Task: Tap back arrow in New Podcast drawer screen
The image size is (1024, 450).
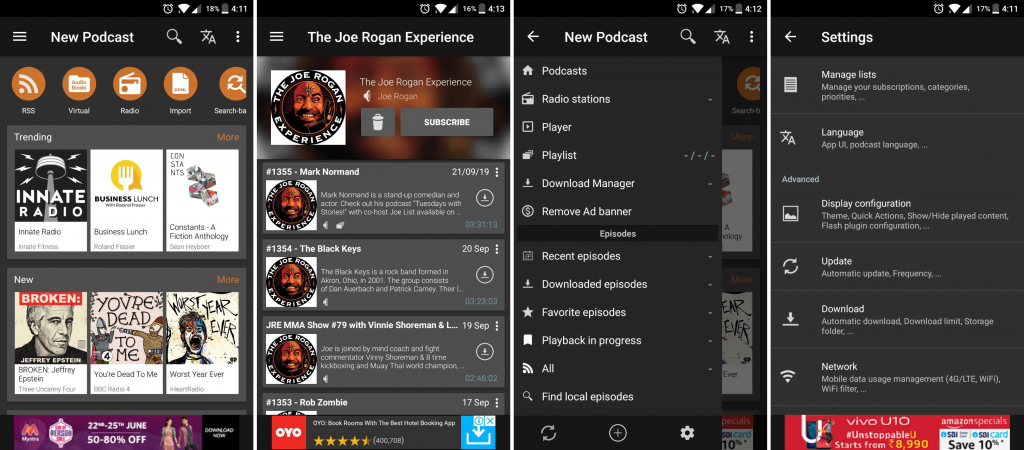Action: tap(533, 37)
